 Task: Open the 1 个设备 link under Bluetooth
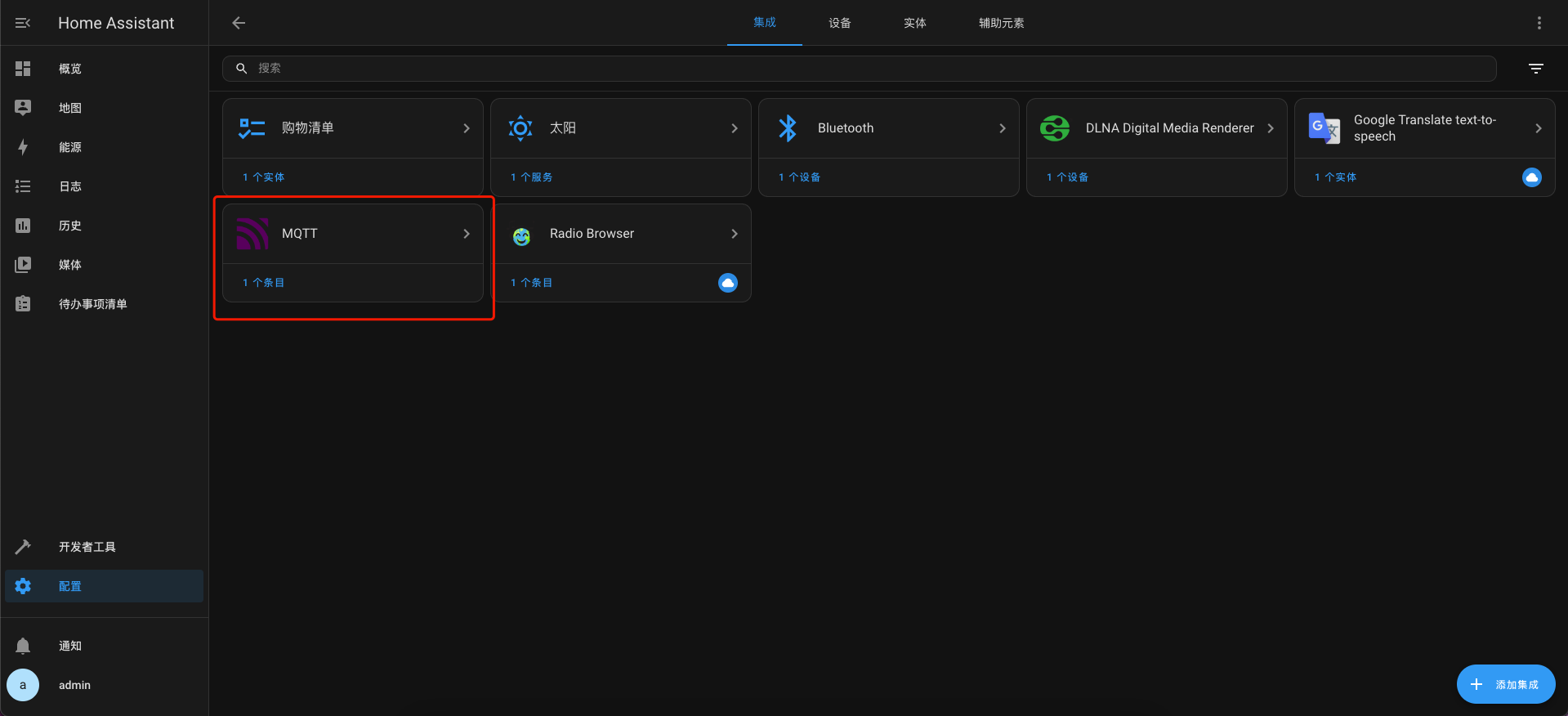coord(799,177)
